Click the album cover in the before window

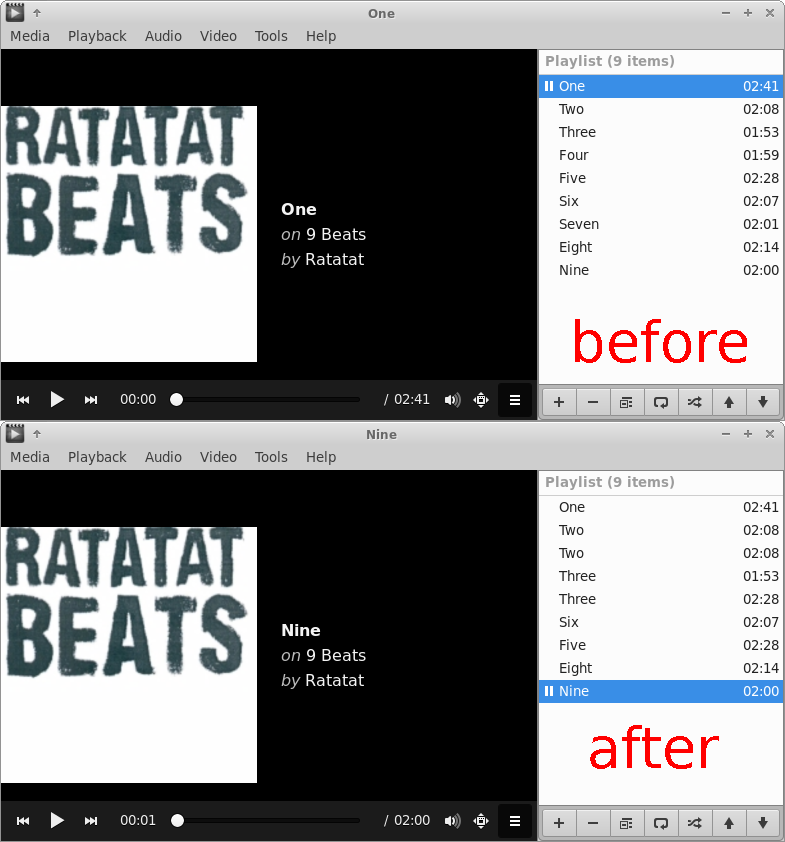click(129, 234)
